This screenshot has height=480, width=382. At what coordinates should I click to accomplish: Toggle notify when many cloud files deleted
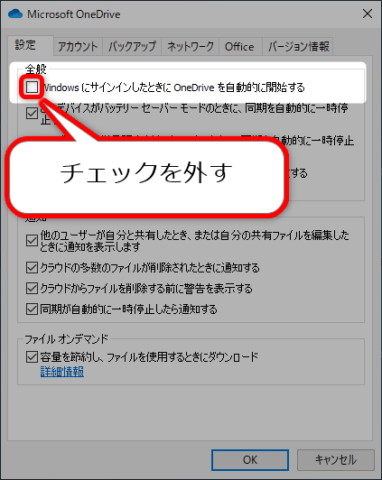click(32, 268)
